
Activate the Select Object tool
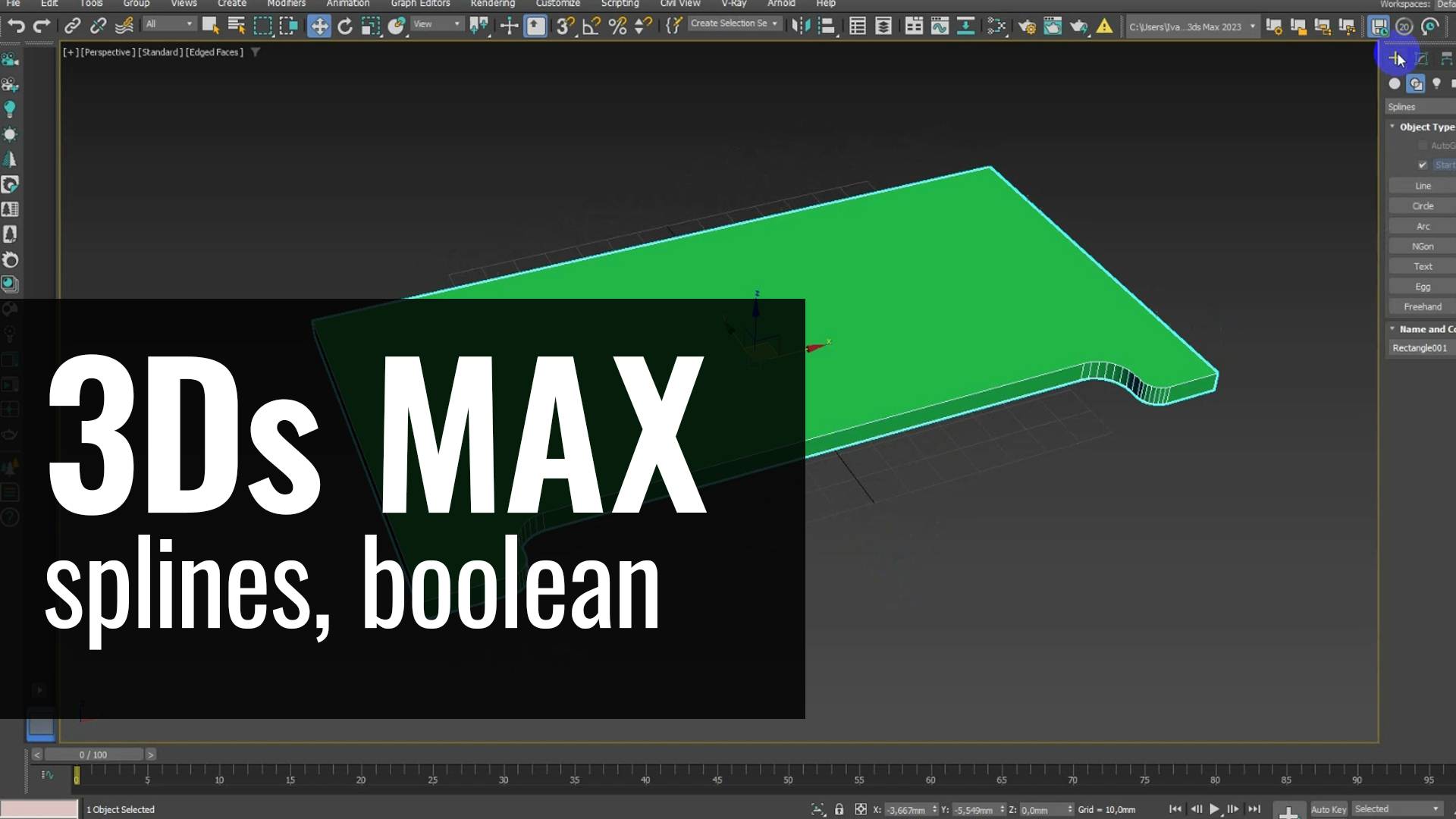pyautogui.click(x=211, y=25)
